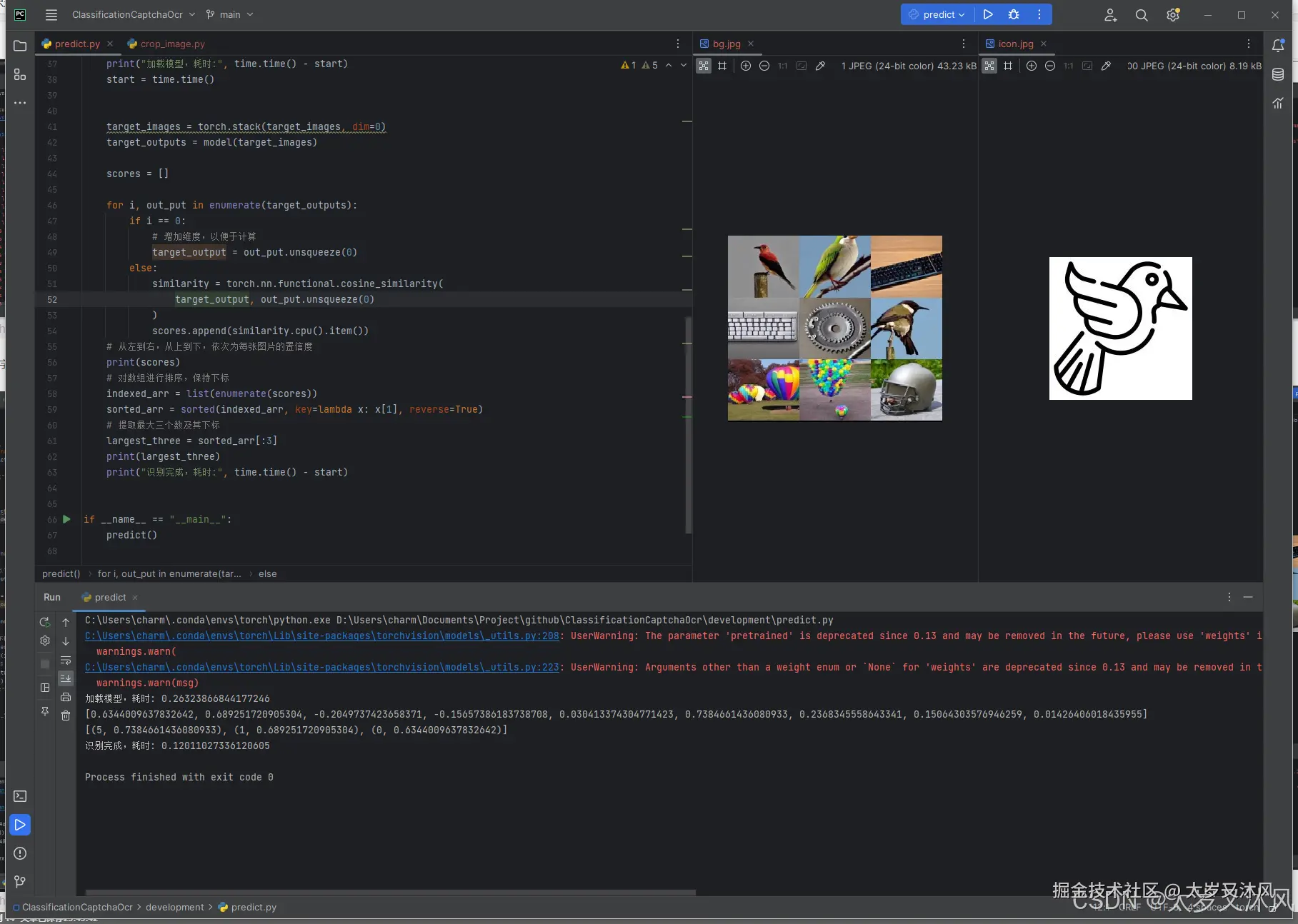
Task: Pin the Run tab
Action: click(x=45, y=711)
